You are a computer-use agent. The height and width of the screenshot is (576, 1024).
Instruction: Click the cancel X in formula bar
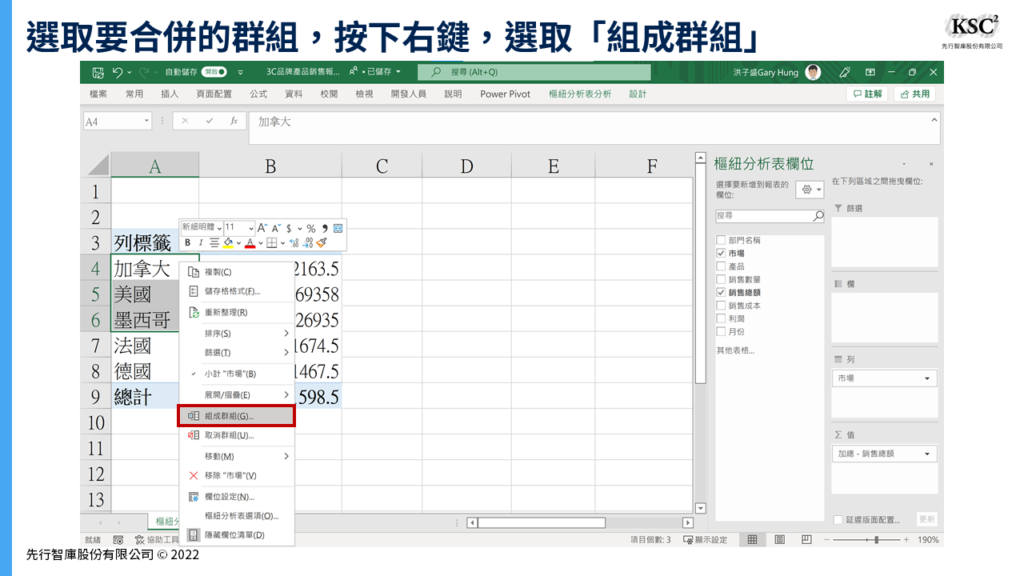point(185,121)
